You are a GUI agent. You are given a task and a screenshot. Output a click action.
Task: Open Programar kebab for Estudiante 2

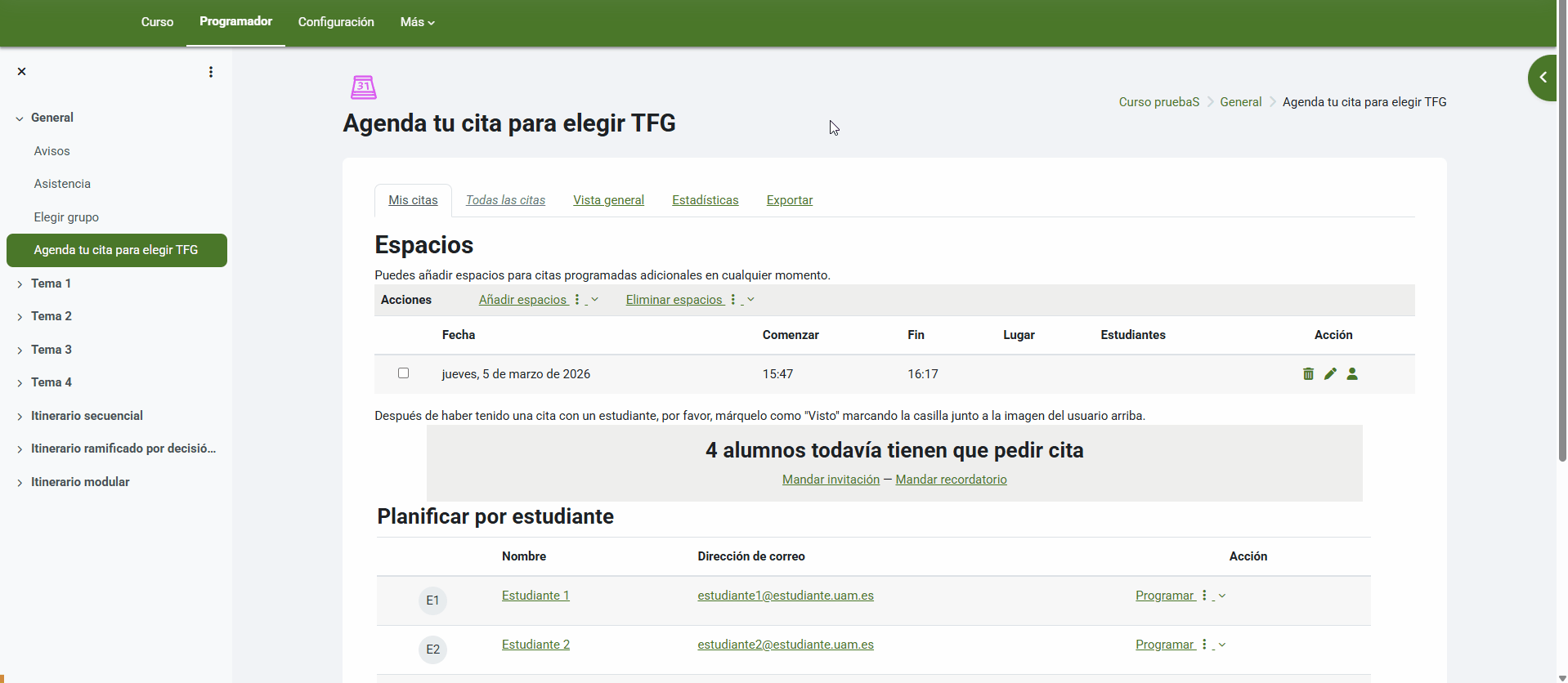point(1204,645)
